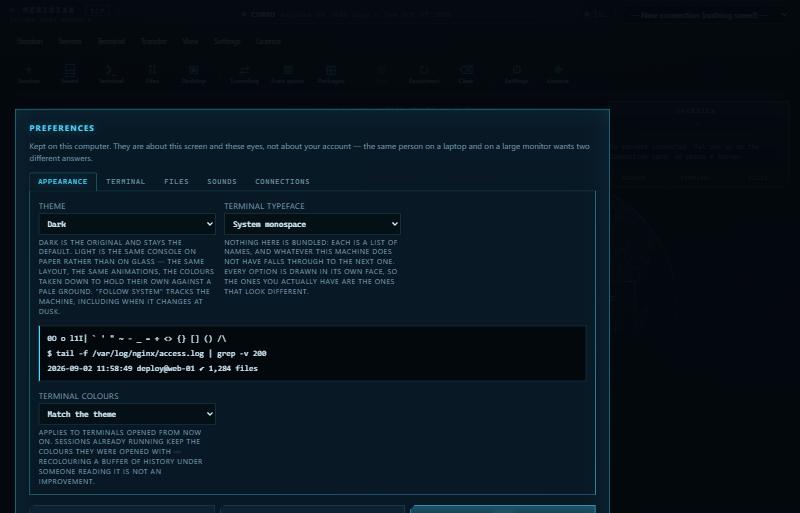Click the Reconnect toolbar icon behind the dialog
Screen dimensions: 800x513
point(424,74)
